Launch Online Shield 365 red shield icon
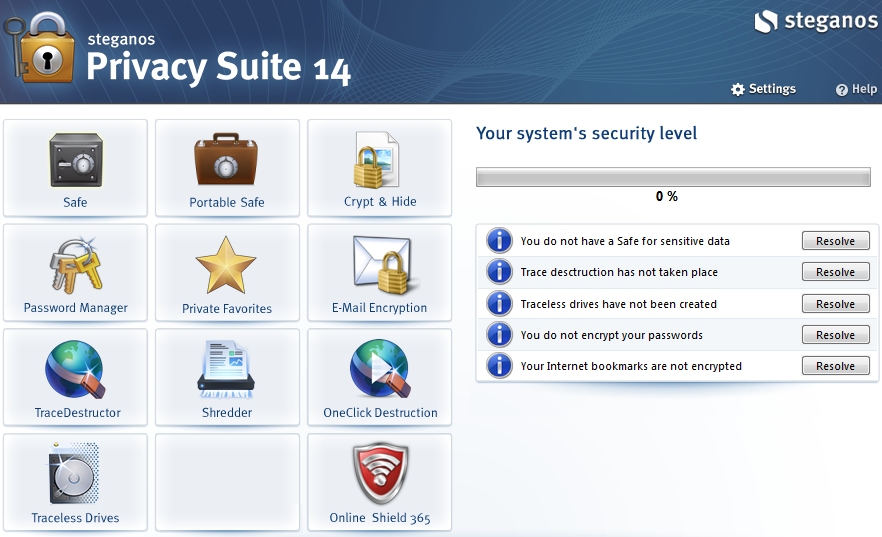 380,473
